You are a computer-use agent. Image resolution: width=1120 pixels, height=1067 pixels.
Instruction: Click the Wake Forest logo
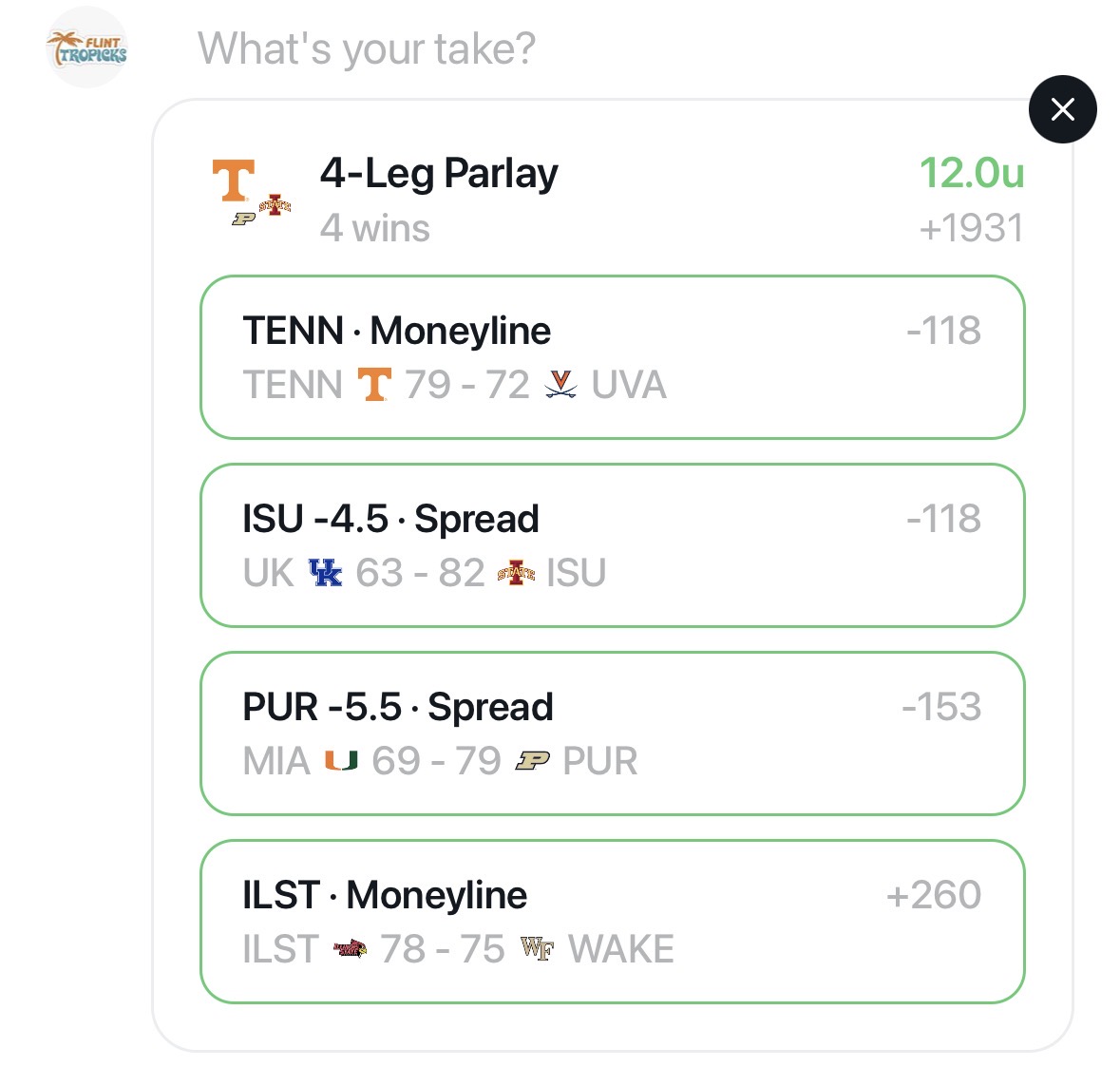pyautogui.click(x=537, y=948)
